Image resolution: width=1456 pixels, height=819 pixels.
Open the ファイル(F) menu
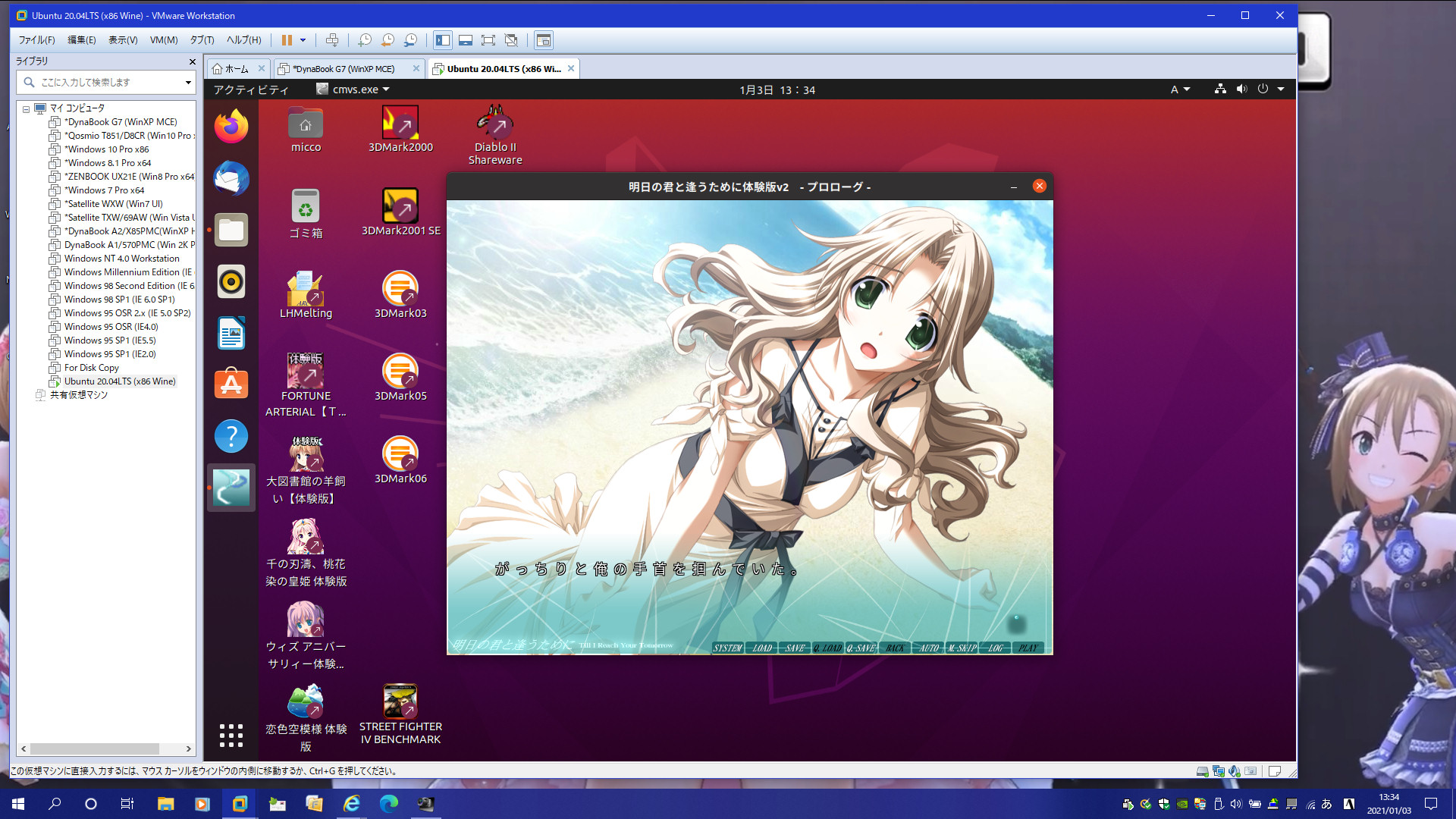tap(36, 40)
